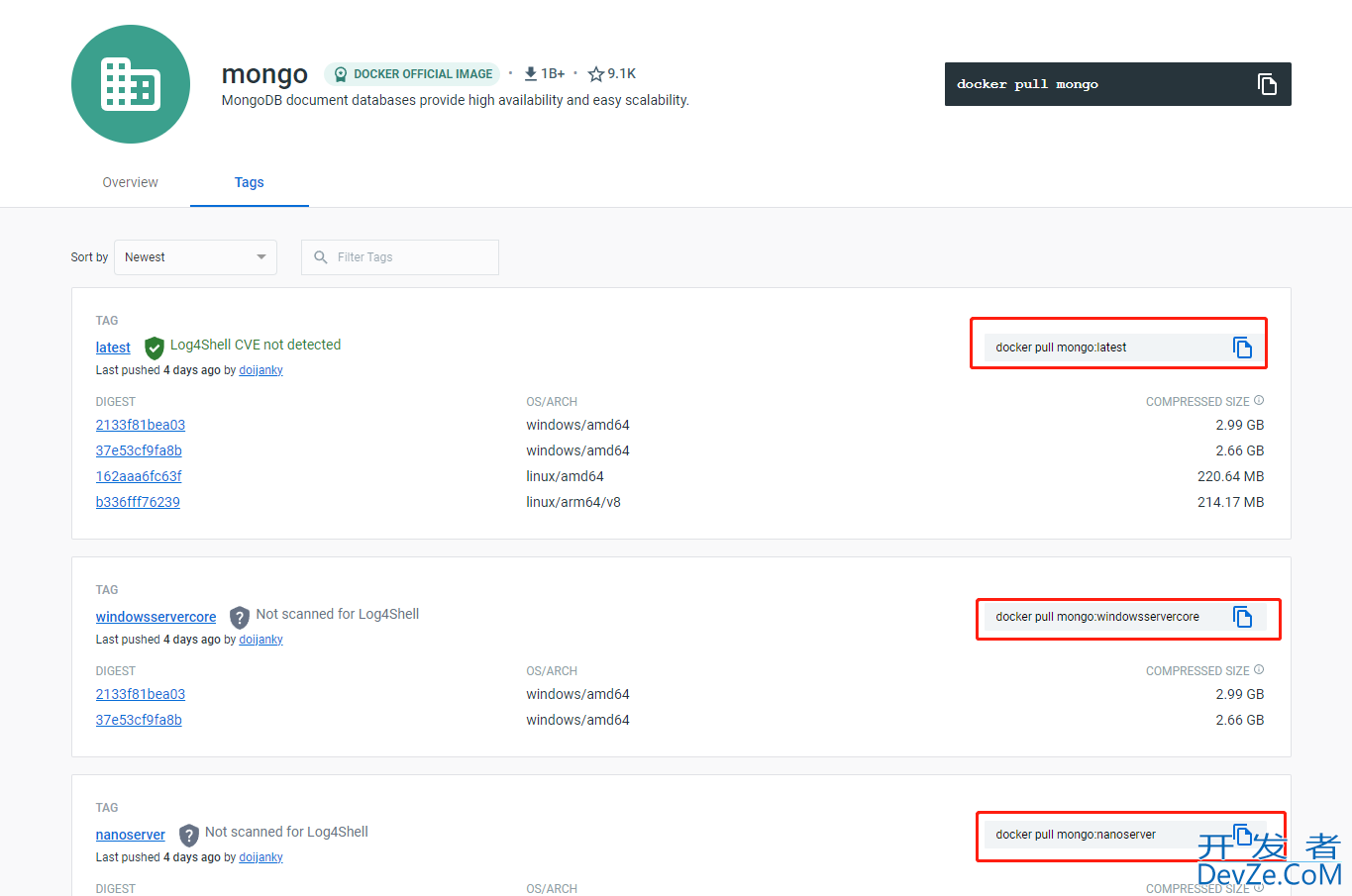Click the star rating icon
The height and width of the screenshot is (896, 1352).
coord(595,74)
